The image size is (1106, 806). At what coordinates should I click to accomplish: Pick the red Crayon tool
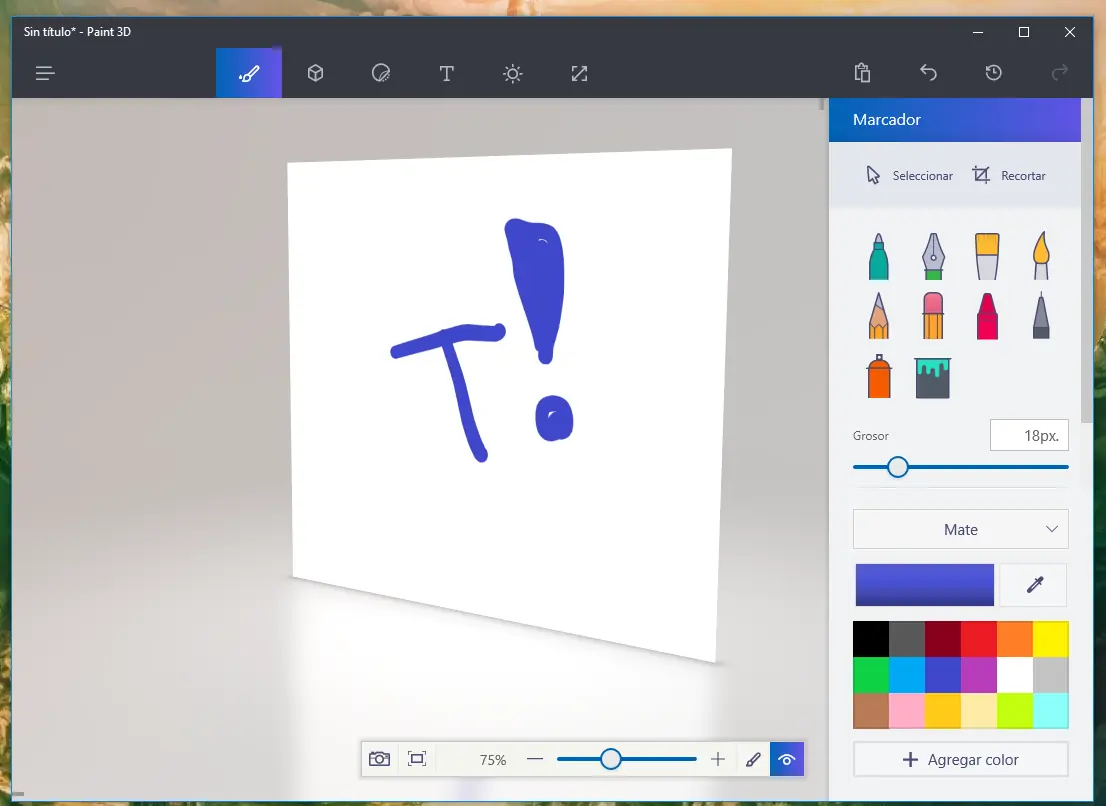point(987,316)
